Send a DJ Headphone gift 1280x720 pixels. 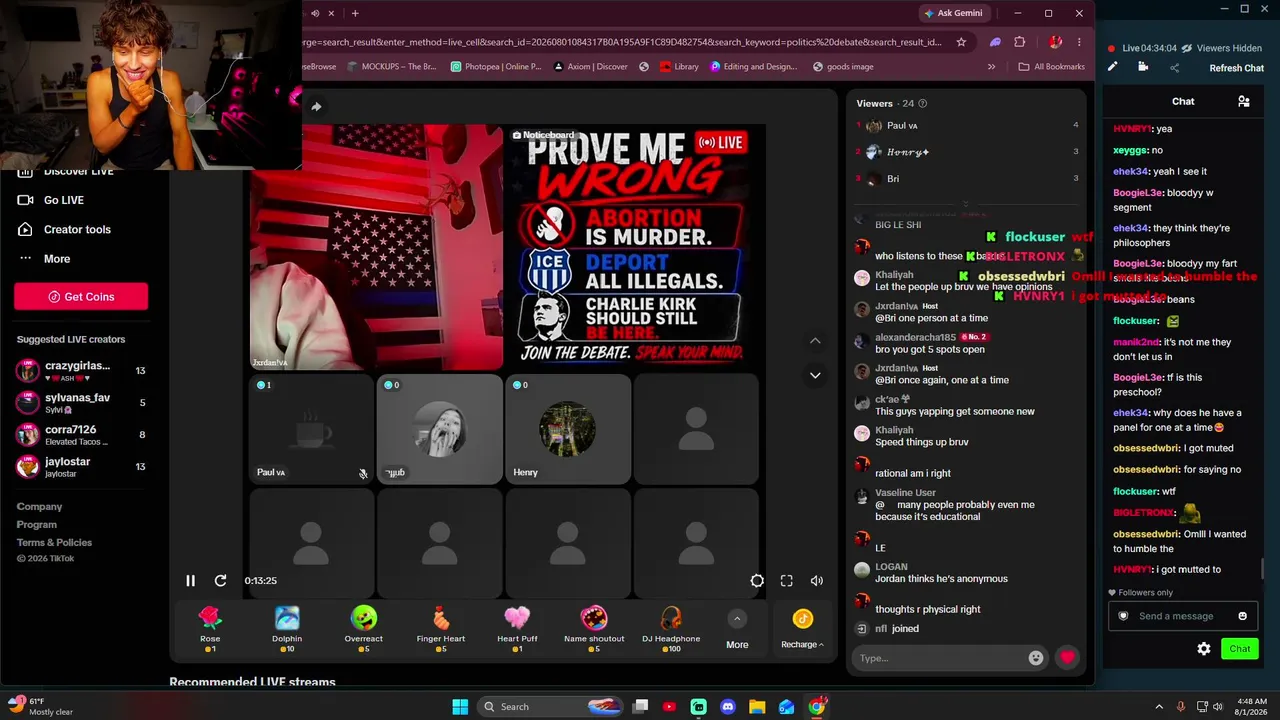pos(671,629)
